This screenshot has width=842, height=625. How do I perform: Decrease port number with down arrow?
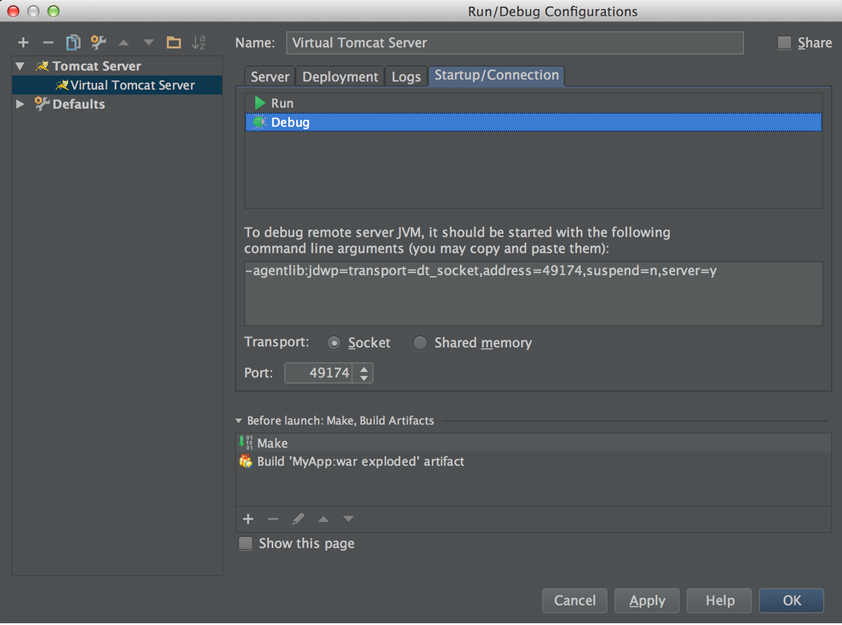tap(364, 378)
